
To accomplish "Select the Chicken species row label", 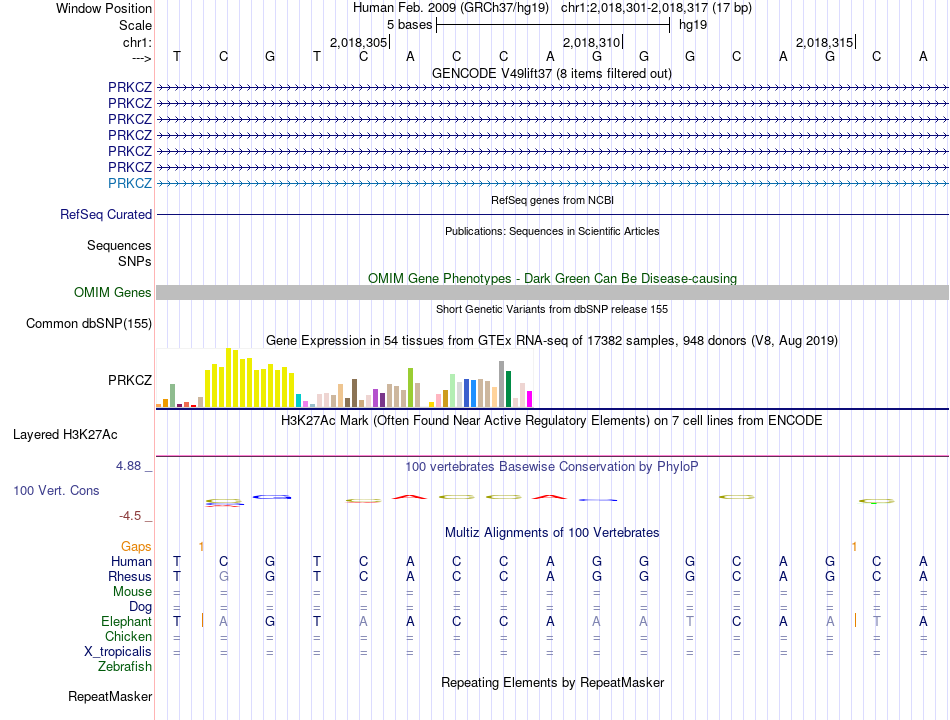I will [x=128, y=636].
